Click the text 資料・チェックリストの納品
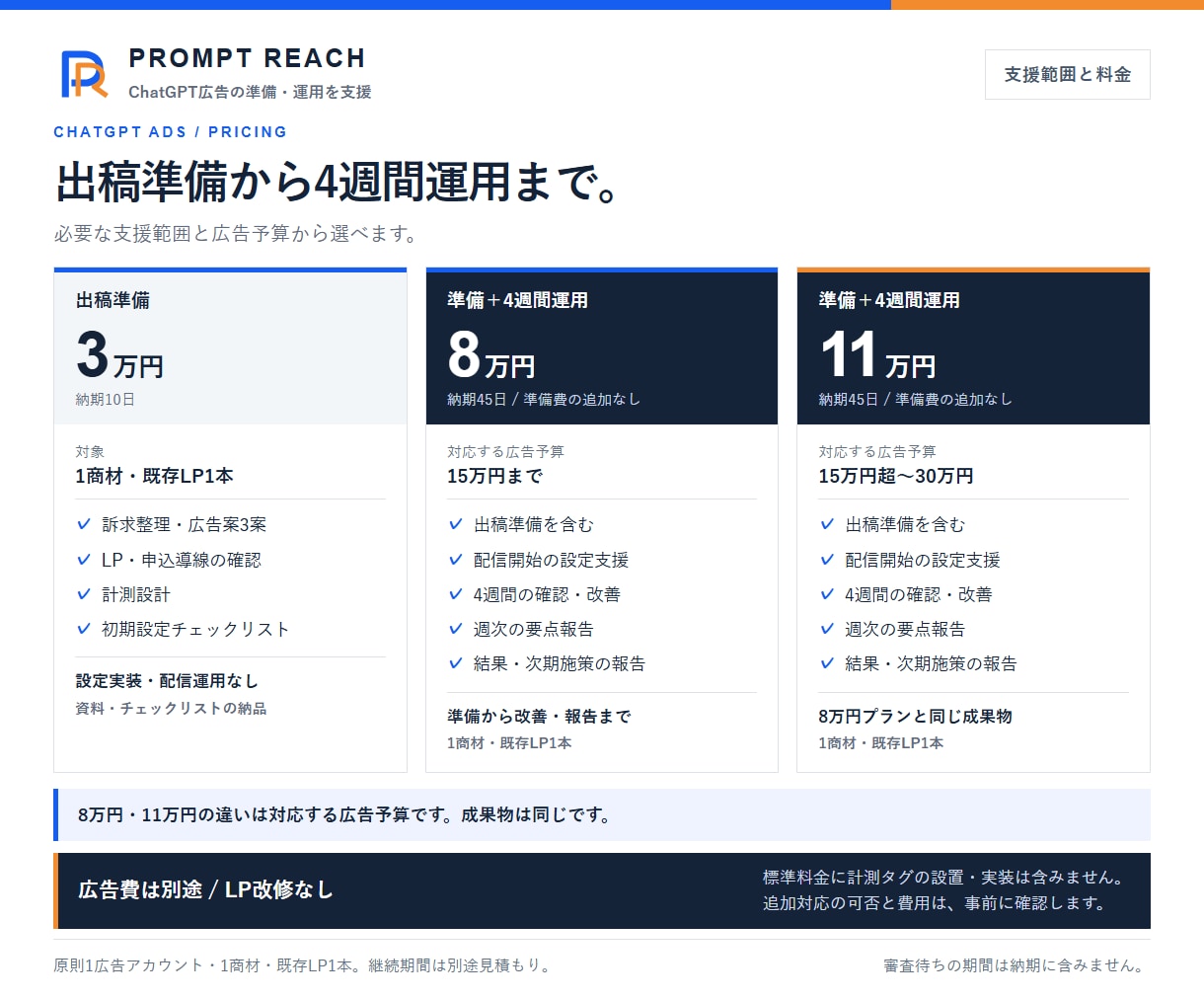Viewport: 1204px width, 999px height. (171, 709)
